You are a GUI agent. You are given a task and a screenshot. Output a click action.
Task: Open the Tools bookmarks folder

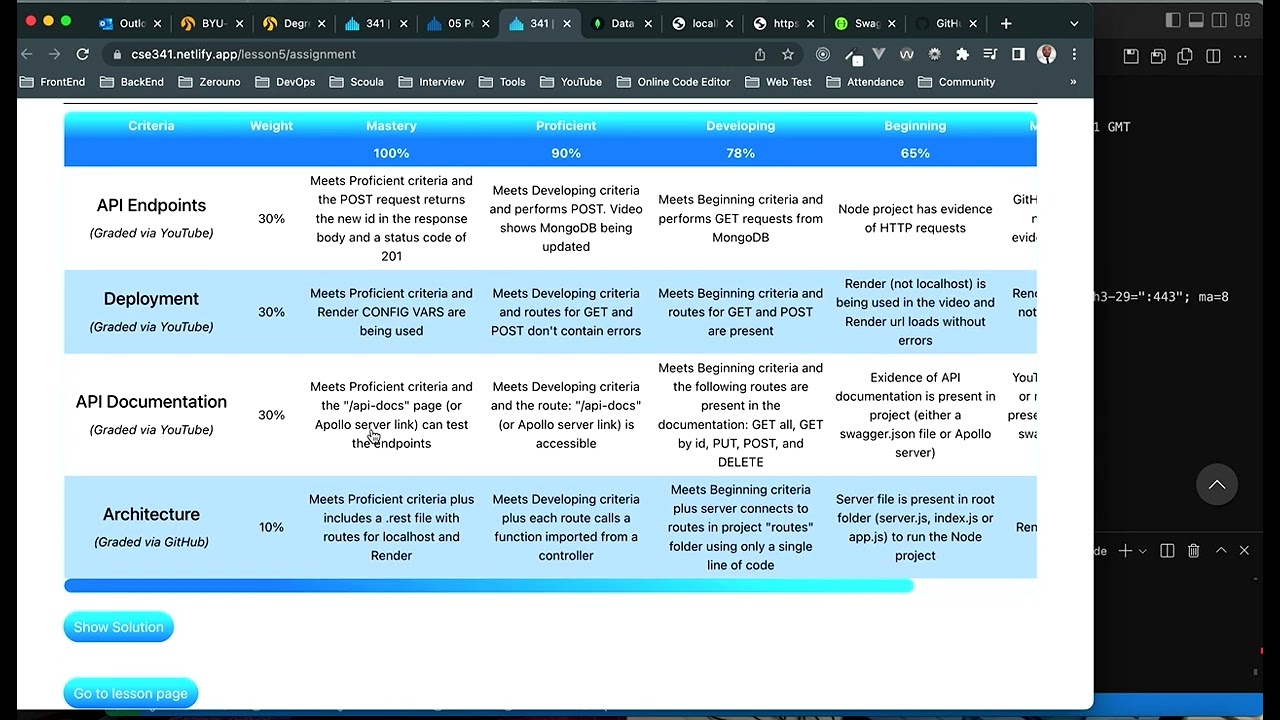click(x=502, y=82)
